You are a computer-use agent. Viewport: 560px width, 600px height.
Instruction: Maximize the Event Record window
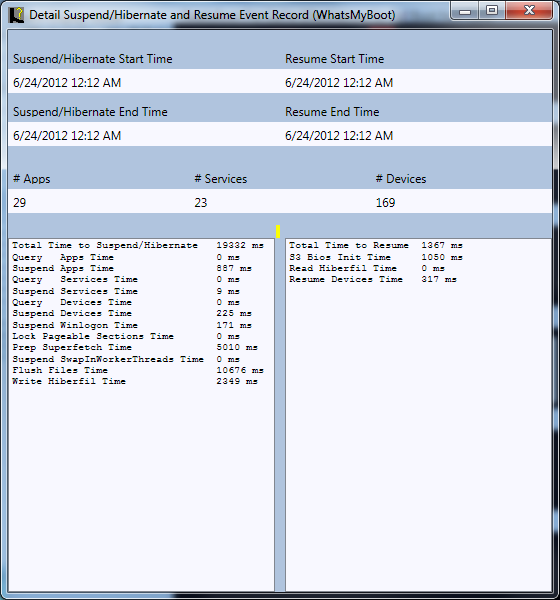tap(492, 11)
